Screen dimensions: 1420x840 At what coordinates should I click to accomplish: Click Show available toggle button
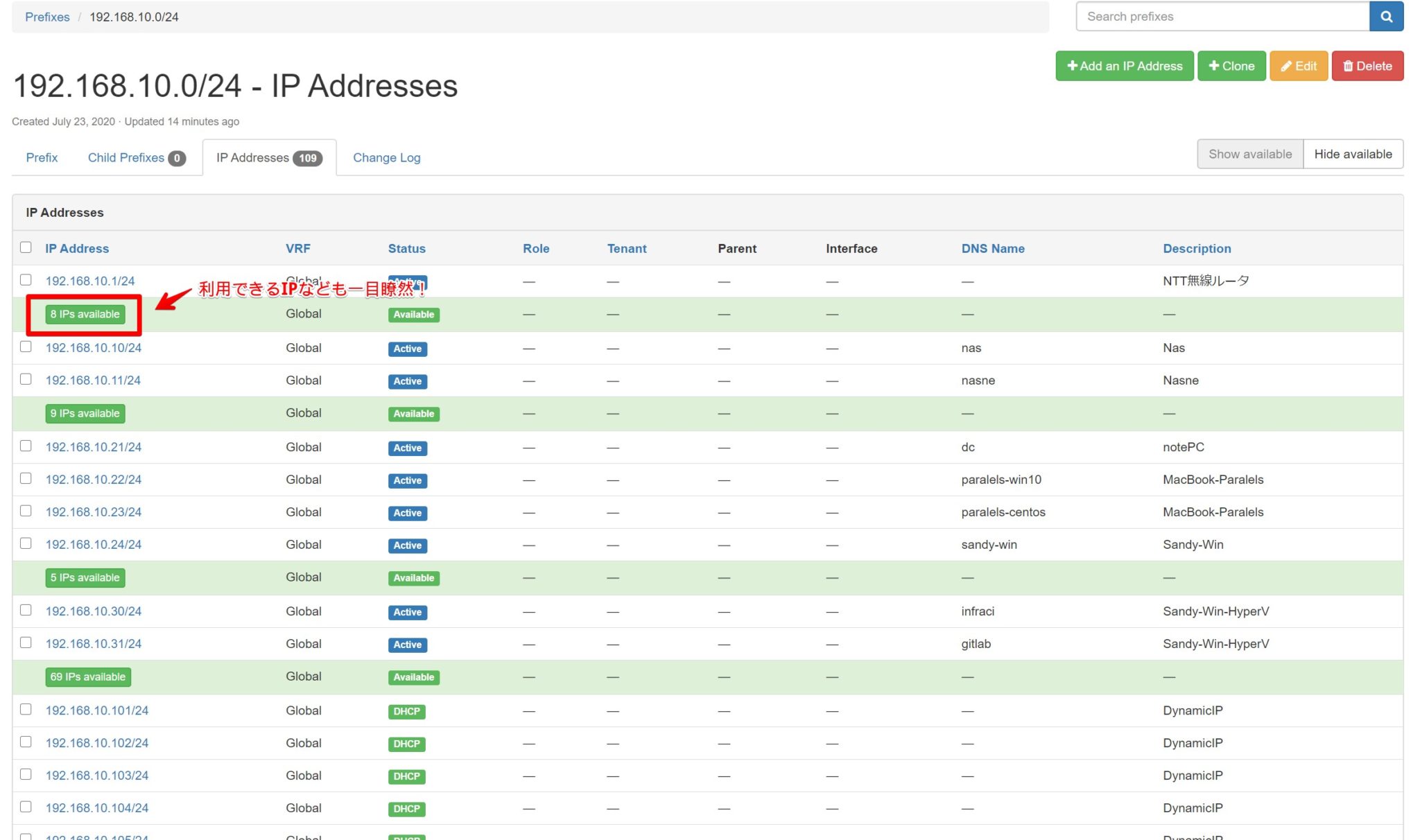point(1249,154)
